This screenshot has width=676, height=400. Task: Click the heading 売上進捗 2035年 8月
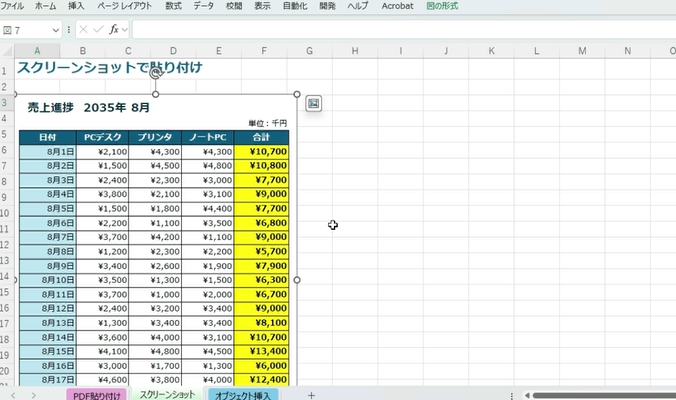click(x=88, y=107)
